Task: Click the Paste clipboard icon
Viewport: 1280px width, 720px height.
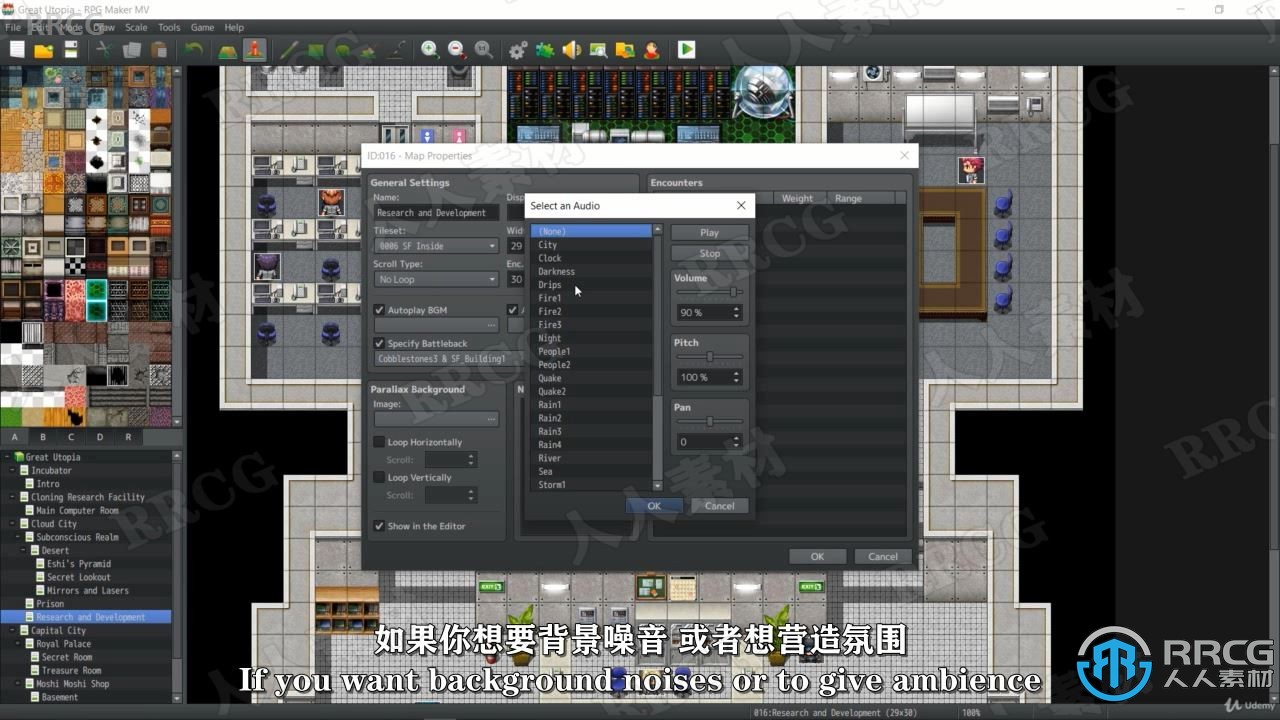Action: coord(159,49)
